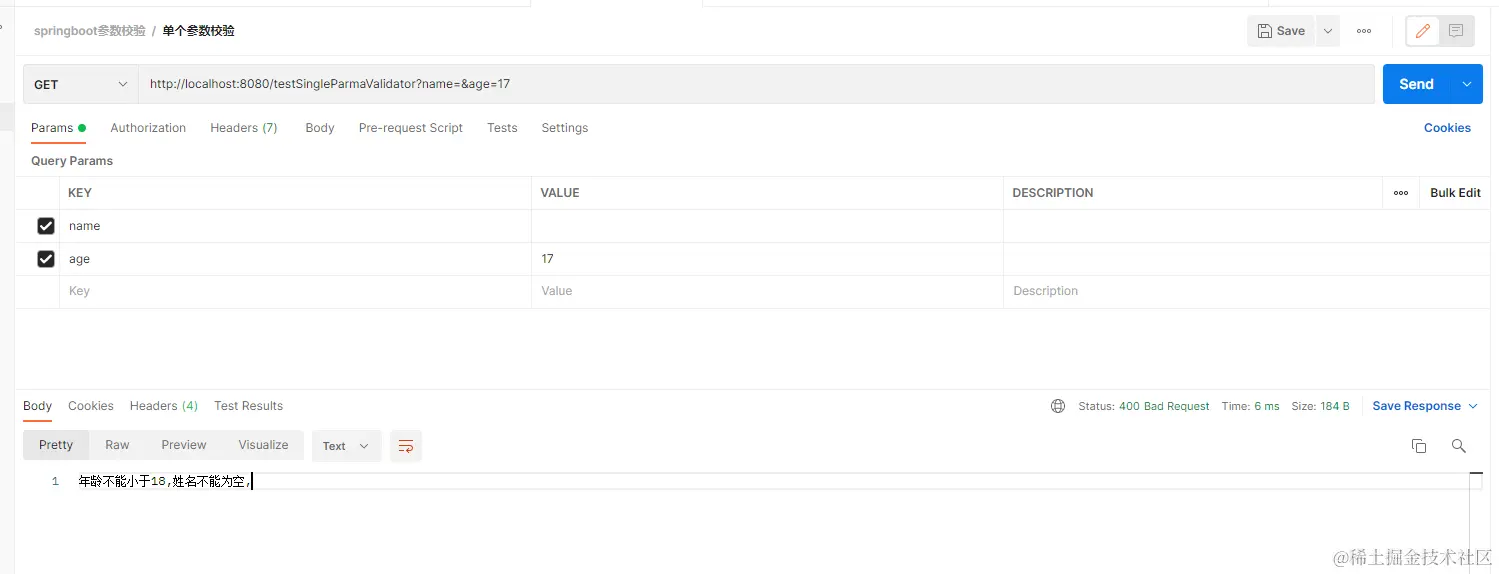Open the response search magnifier icon
The height and width of the screenshot is (574, 1499).
click(1458, 446)
